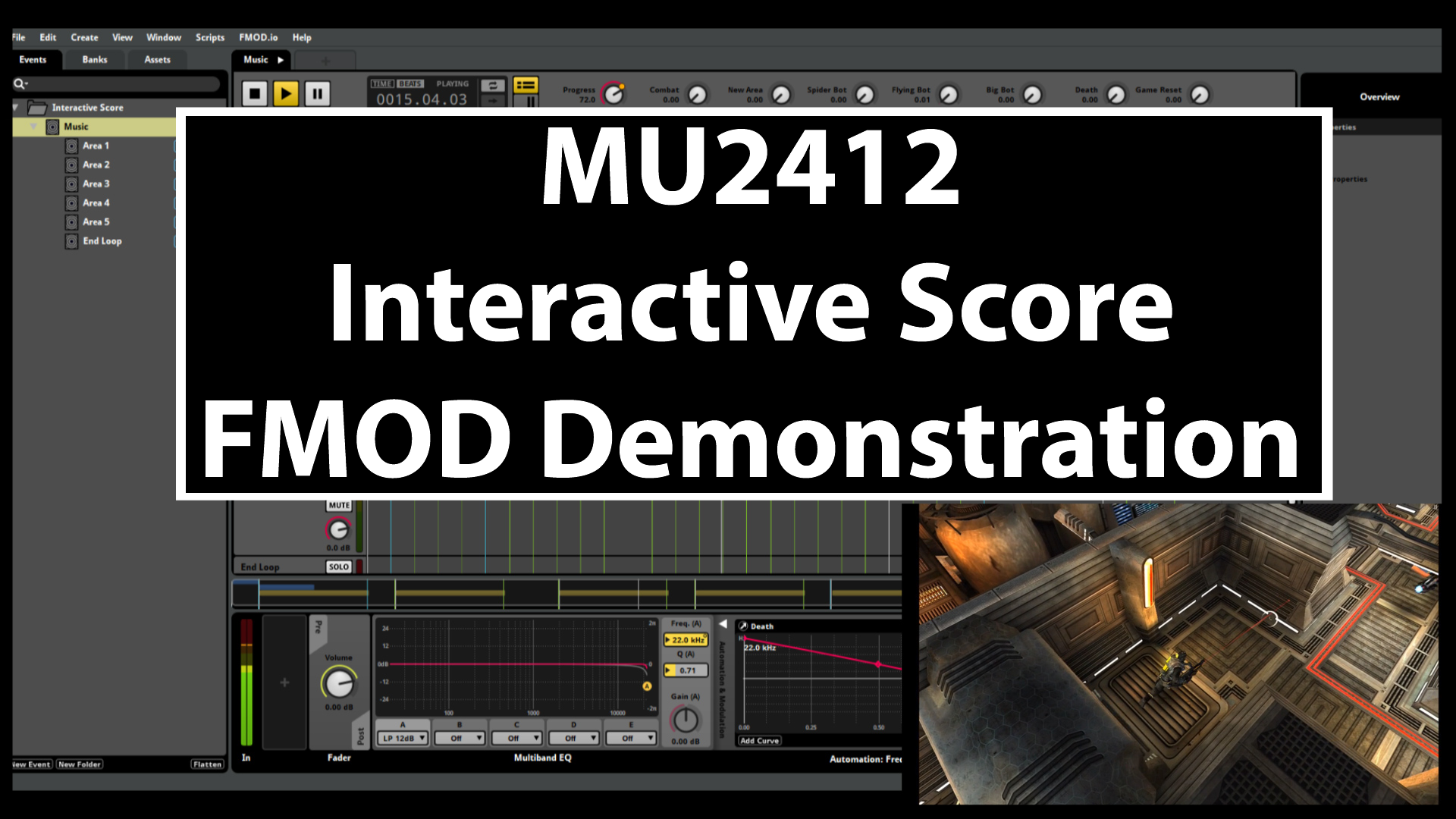Screen dimensions: 1456x819
Task: Click the yellow Play button
Action: 286,94
